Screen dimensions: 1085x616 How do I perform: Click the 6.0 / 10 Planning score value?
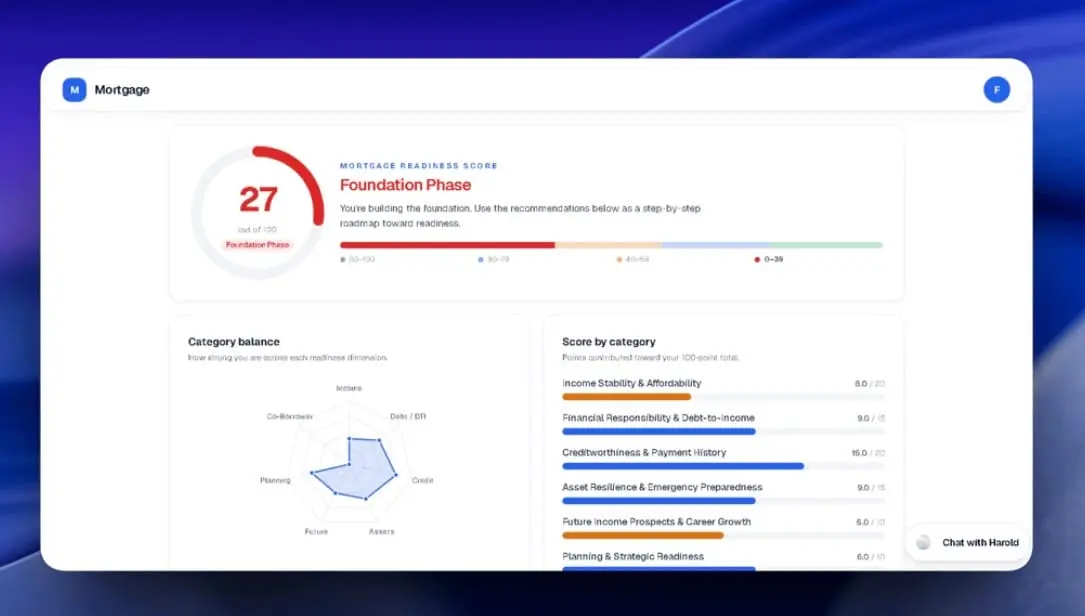click(x=870, y=557)
